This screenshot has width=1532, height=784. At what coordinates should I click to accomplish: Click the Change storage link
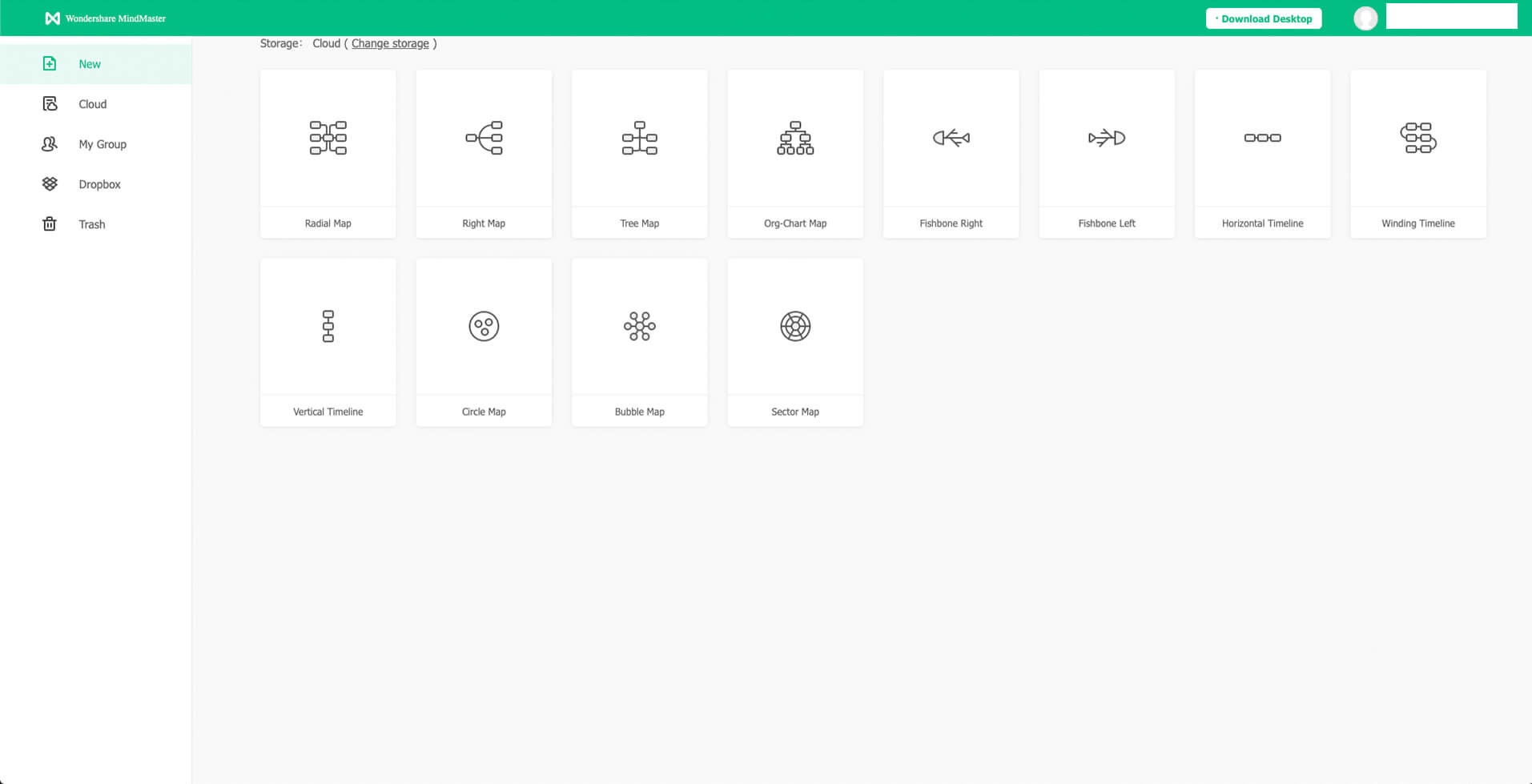pyautogui.click(x=390, y=43)
